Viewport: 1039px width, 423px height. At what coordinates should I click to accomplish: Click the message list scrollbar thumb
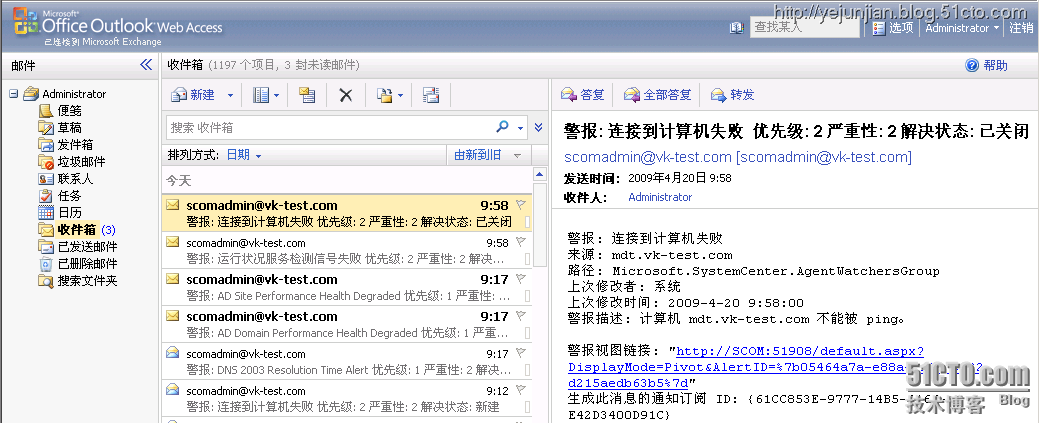539,223
